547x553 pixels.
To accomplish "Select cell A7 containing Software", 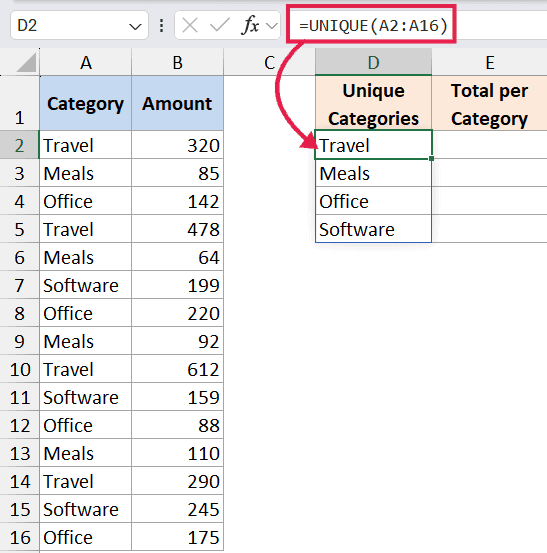I will 86,285.
